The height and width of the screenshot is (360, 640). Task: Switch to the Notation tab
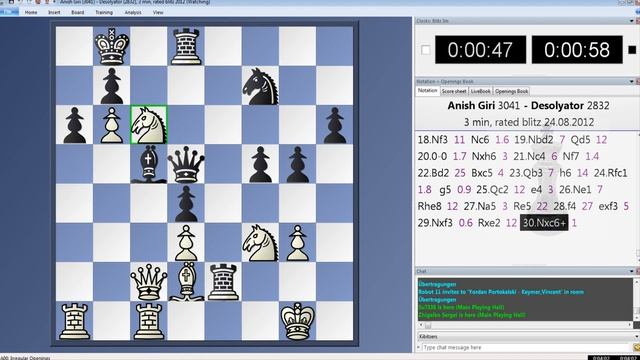click(427, 91)
